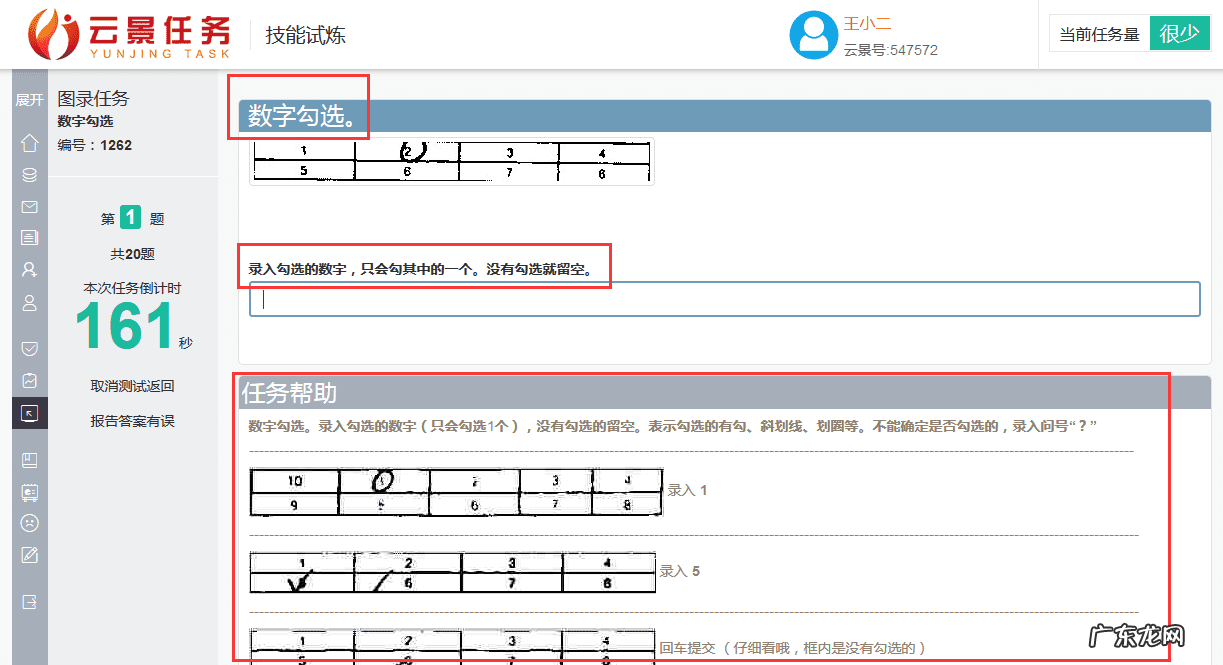This screenshot has height=665, width=1223.
Task: Open the database stack icon in the sidebar
Action: [x=29, y=175]
